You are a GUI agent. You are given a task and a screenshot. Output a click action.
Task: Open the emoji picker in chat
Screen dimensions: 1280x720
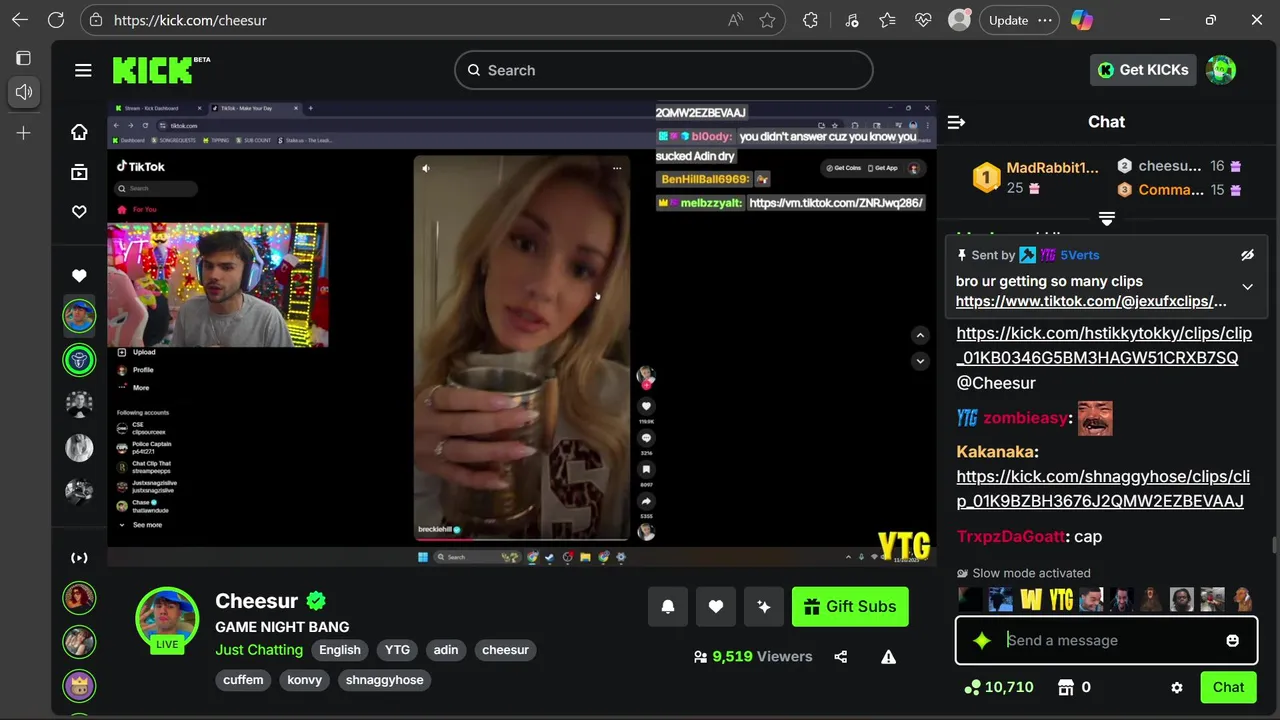click(1232, 641)
